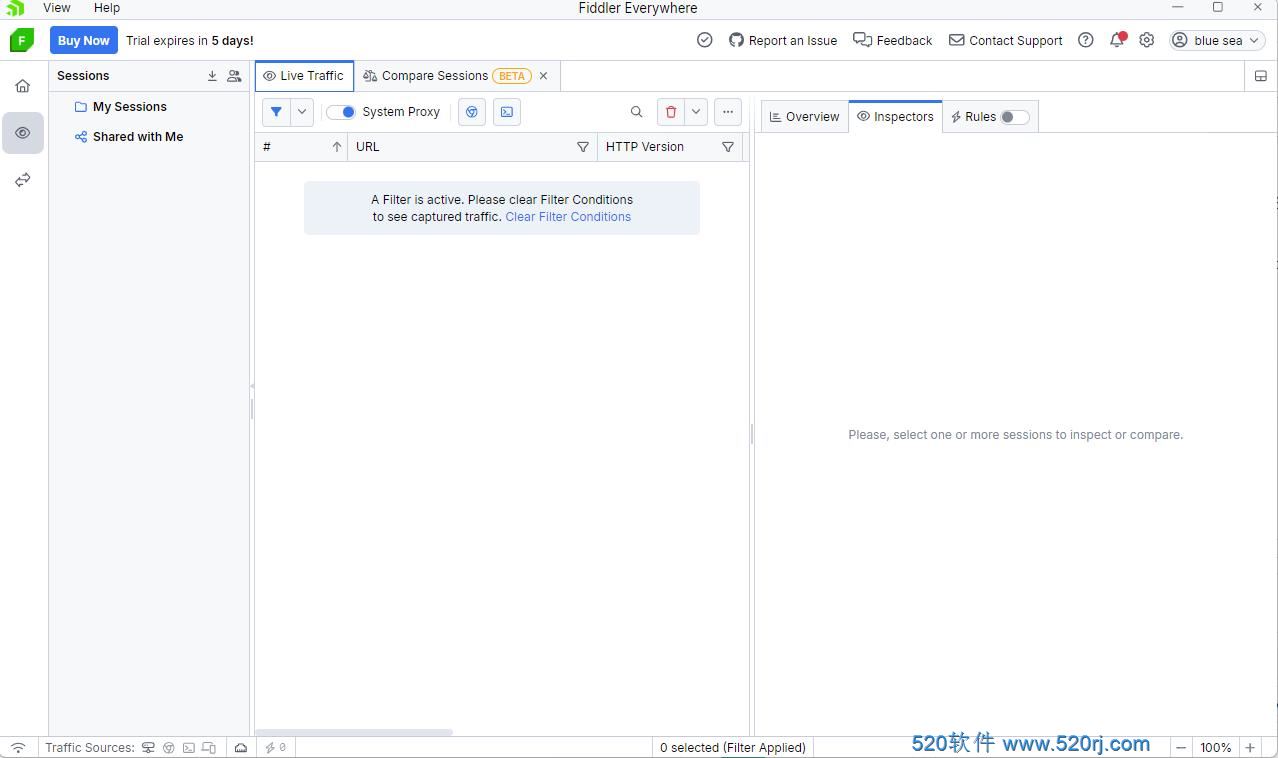
Task: Click the green Fiddler logo icon
Action: (x=21, y=40)
